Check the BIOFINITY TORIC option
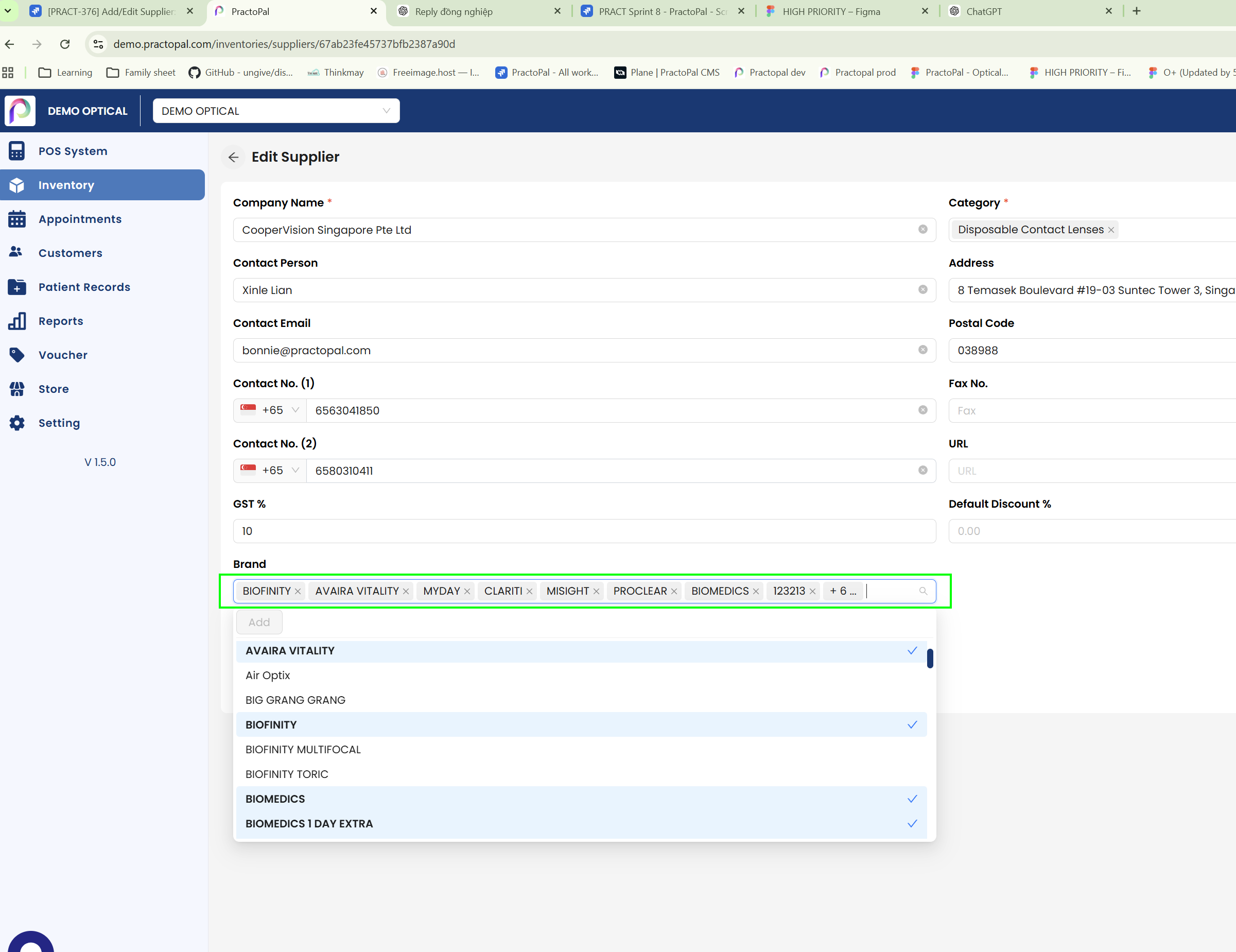 point(287,774)
